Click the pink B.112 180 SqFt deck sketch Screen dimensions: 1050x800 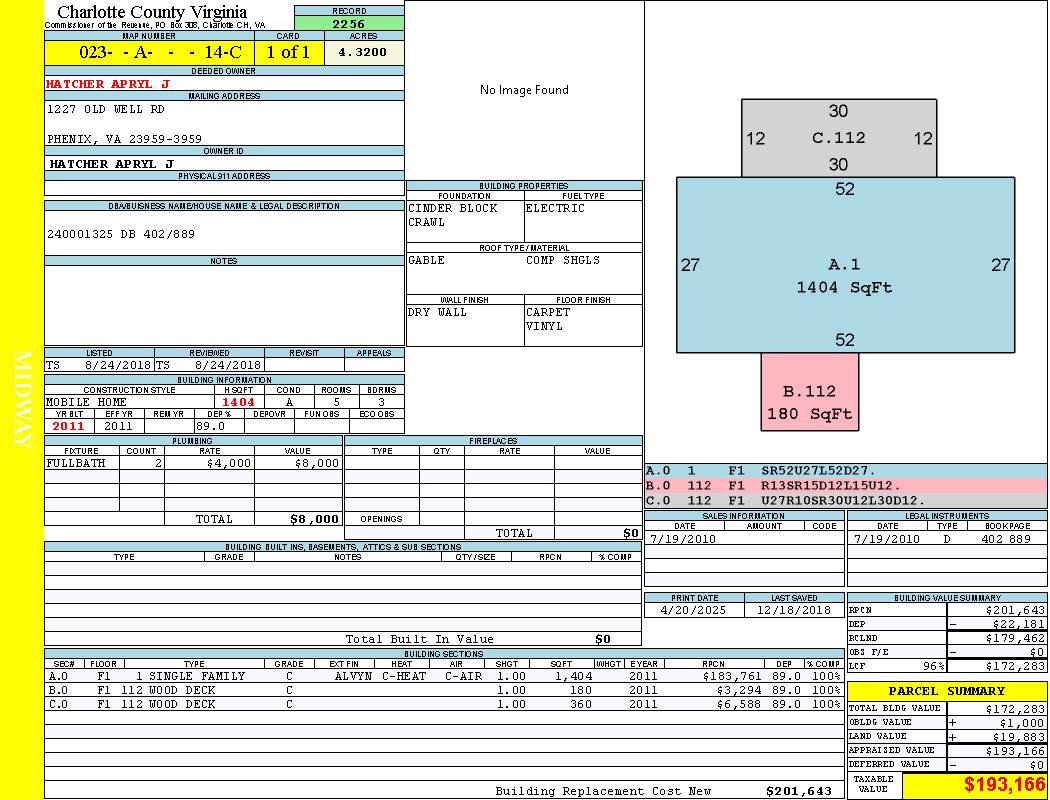(809, 402)
